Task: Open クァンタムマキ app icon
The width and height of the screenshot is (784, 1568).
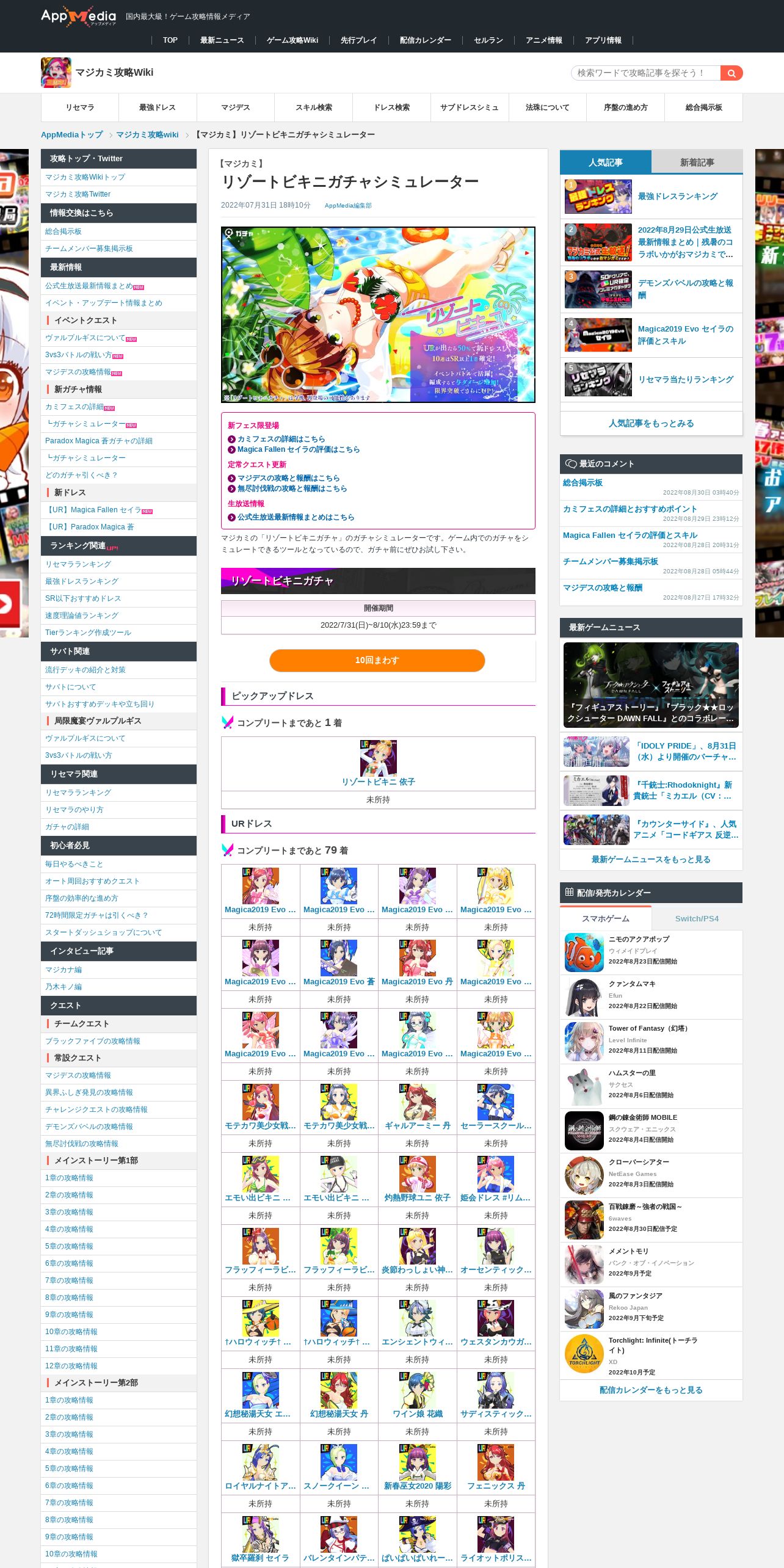Action: coord(584,997)
